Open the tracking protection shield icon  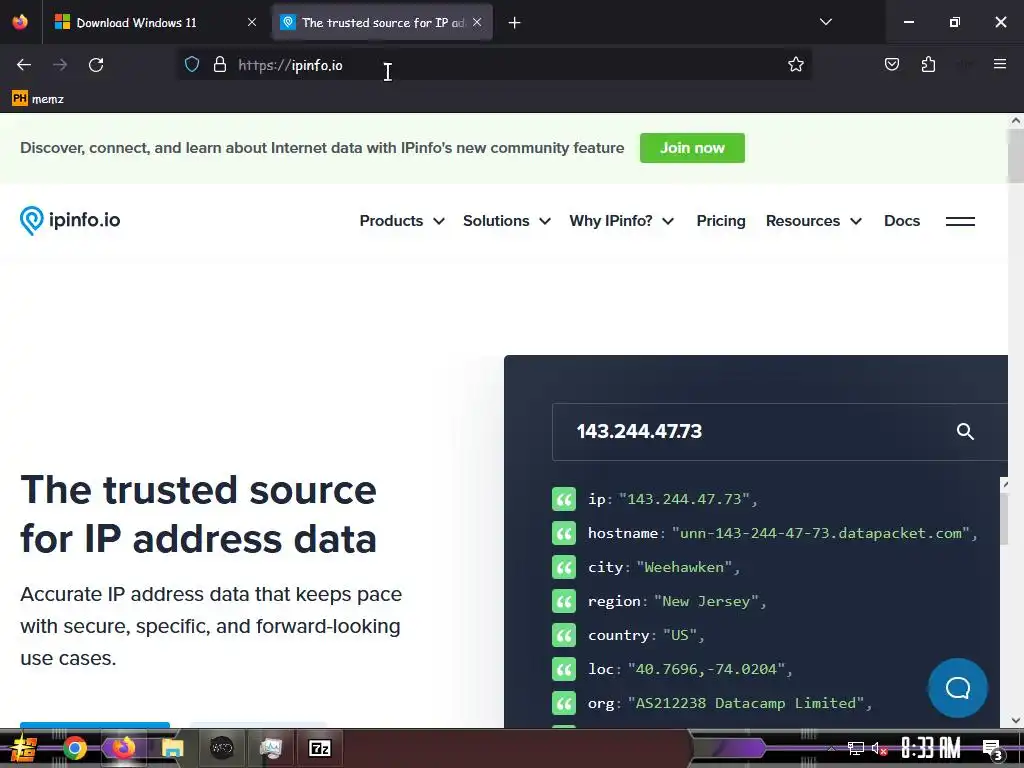(x=191, y=65)
